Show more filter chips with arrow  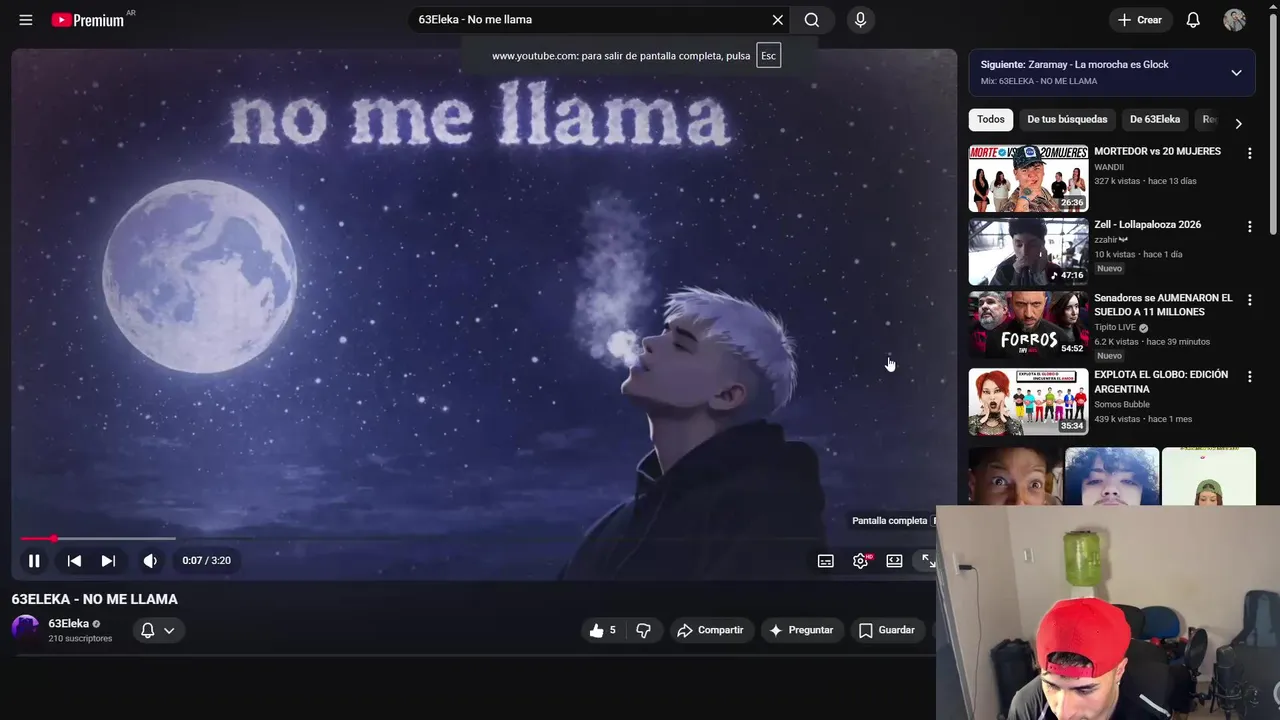[x=1238, y=123]
